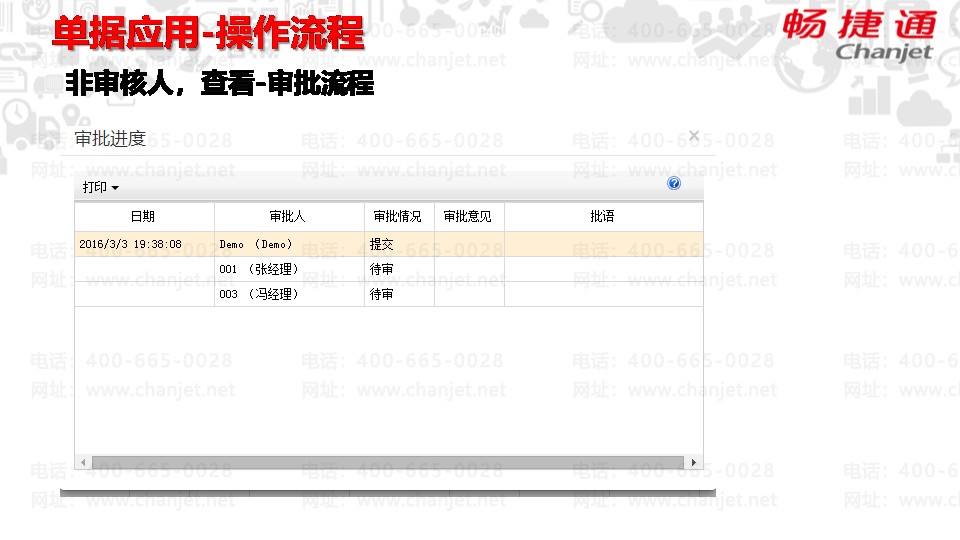
Task: Select the 001 (张经理) approver row
Action: point(389,269)
